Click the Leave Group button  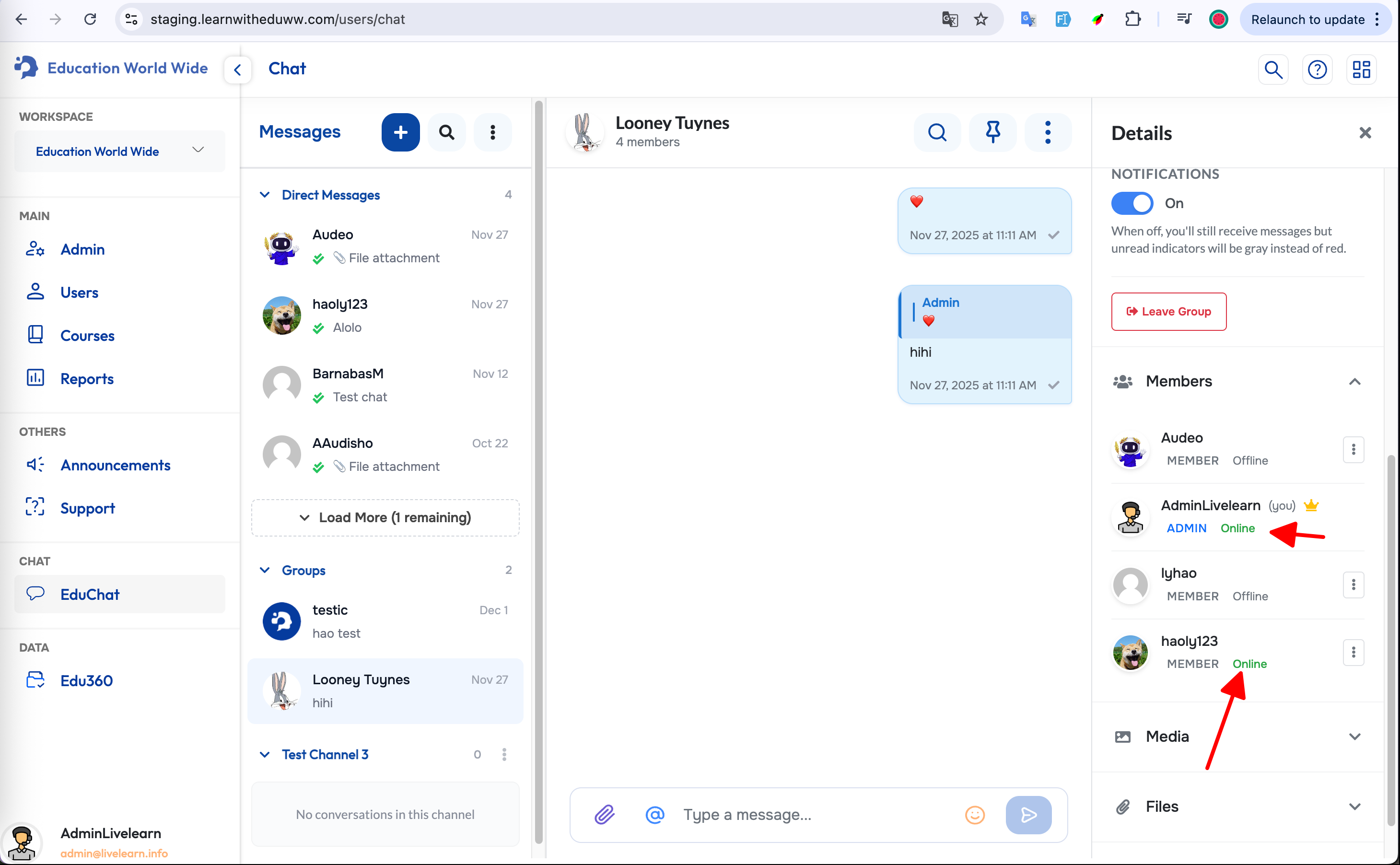(1168, 311)
